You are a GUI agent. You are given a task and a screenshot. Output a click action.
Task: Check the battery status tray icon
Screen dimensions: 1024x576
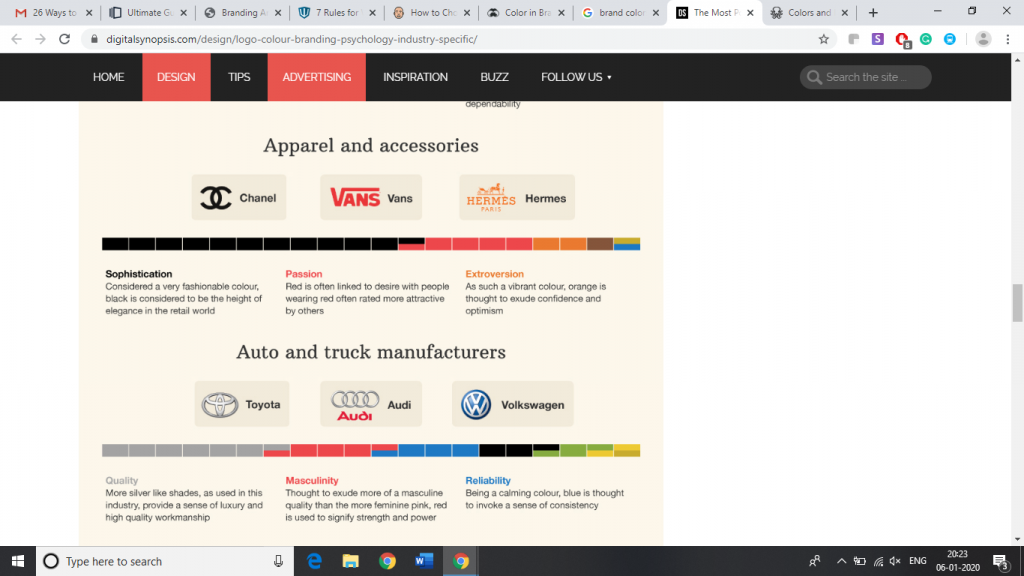[860, 561]
